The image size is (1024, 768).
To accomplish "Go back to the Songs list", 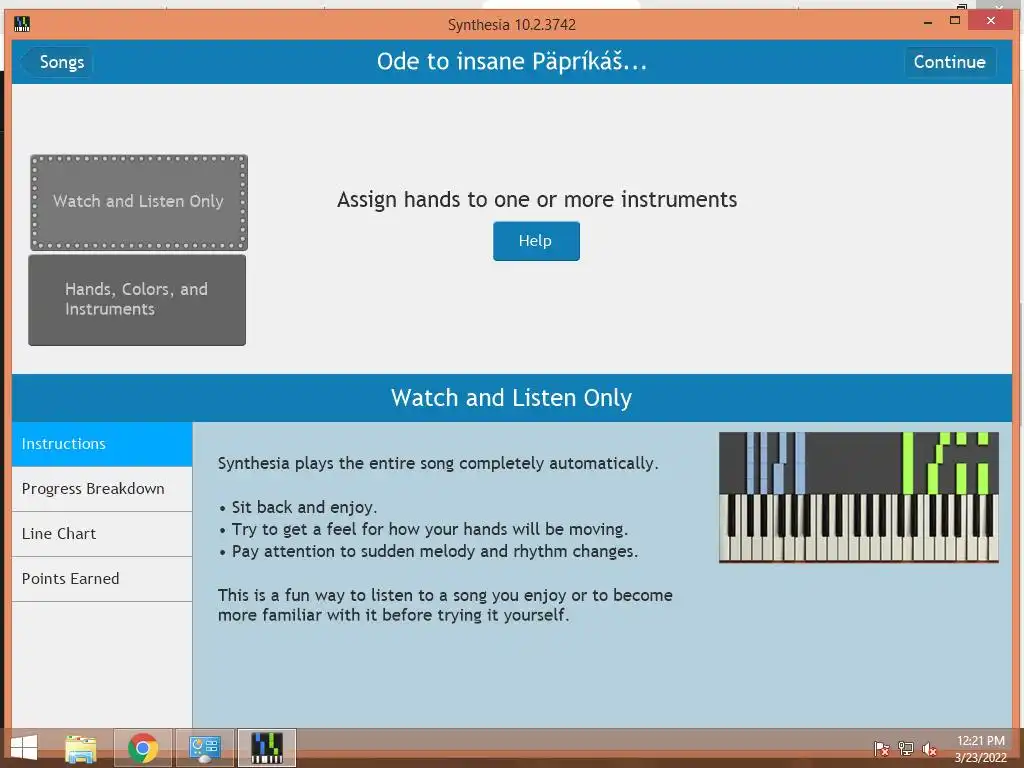I will 57,62.
